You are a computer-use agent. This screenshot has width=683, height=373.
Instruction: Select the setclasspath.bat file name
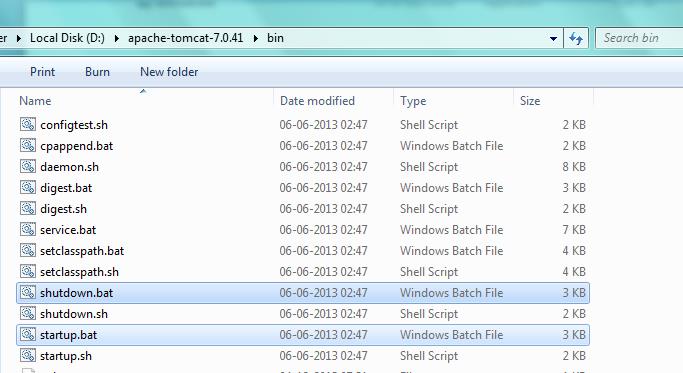pyautogui.click(x=82, y=251)
